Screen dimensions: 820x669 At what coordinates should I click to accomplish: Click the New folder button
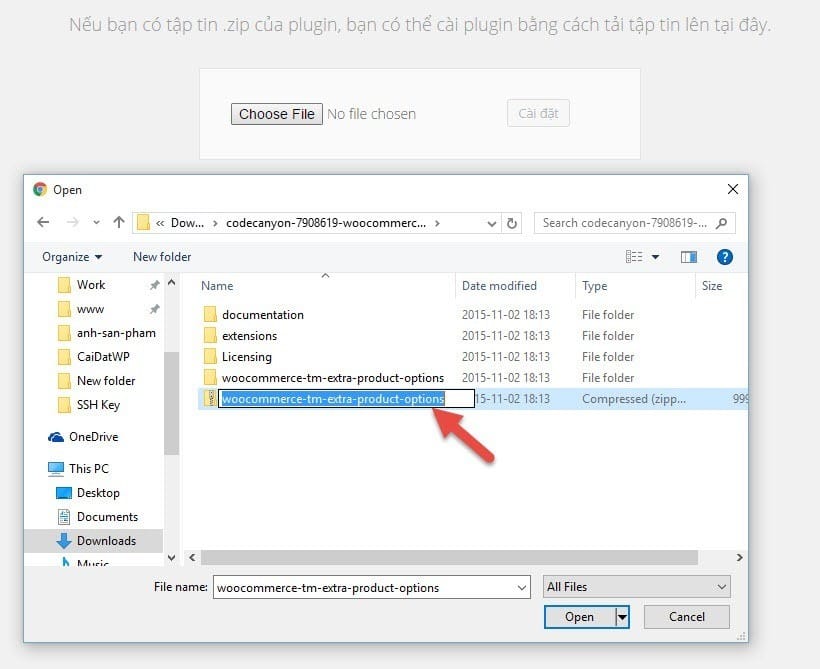pyautogui.click(x=162, y=257)
